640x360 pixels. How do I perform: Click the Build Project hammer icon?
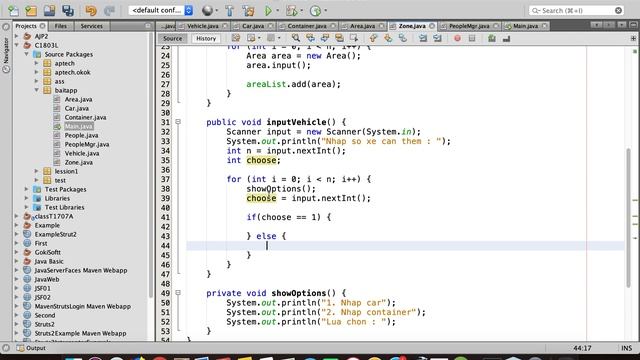pos(229,11)
